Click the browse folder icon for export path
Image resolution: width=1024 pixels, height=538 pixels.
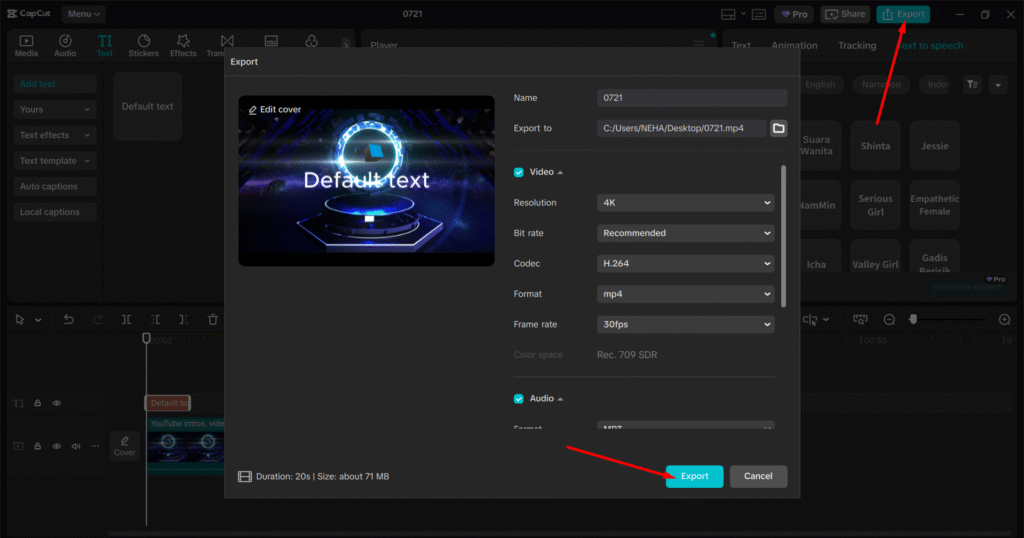pos(778,128)
